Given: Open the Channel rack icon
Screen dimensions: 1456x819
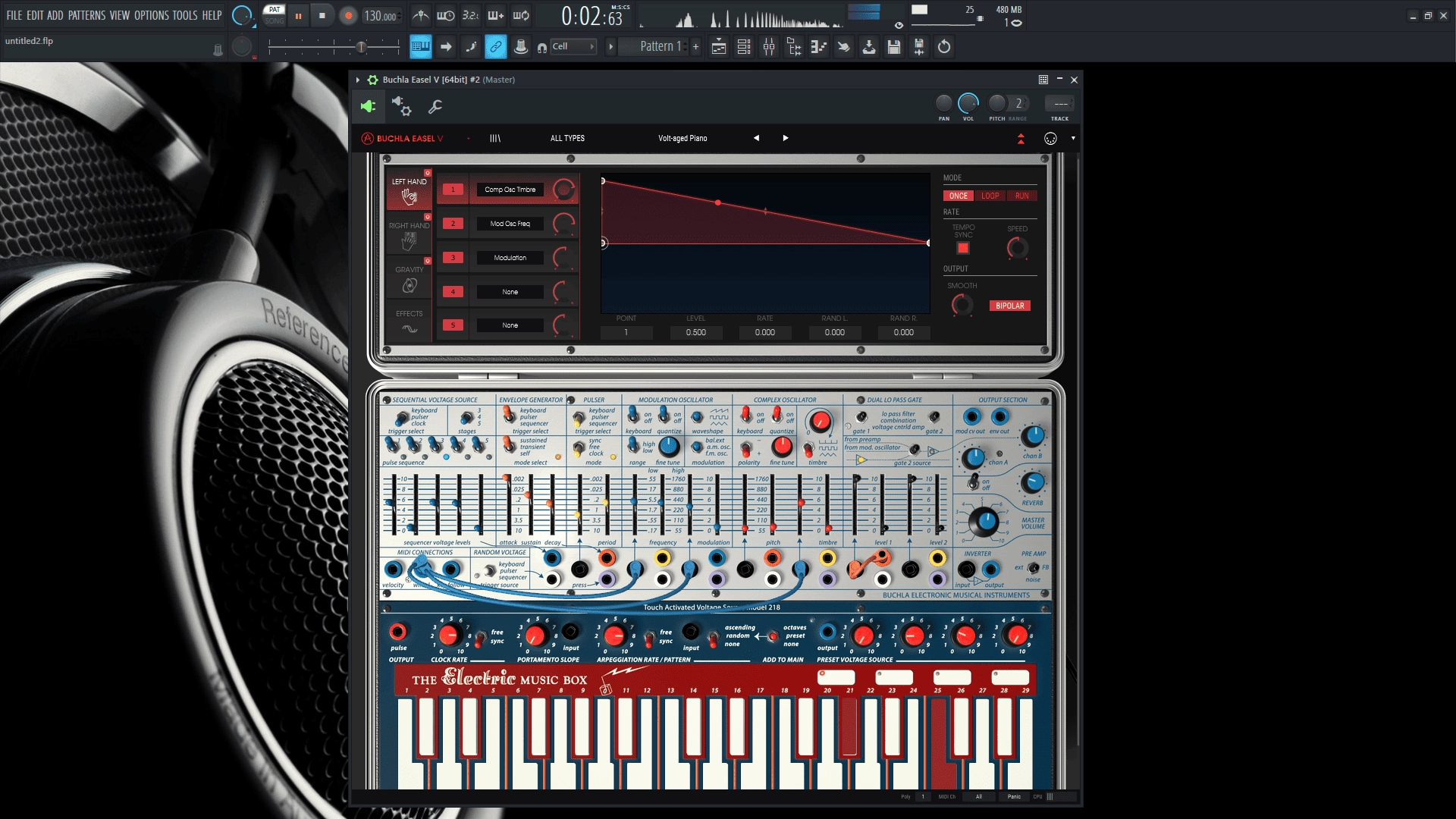Looking at the screenshot, I should (744, 47).
